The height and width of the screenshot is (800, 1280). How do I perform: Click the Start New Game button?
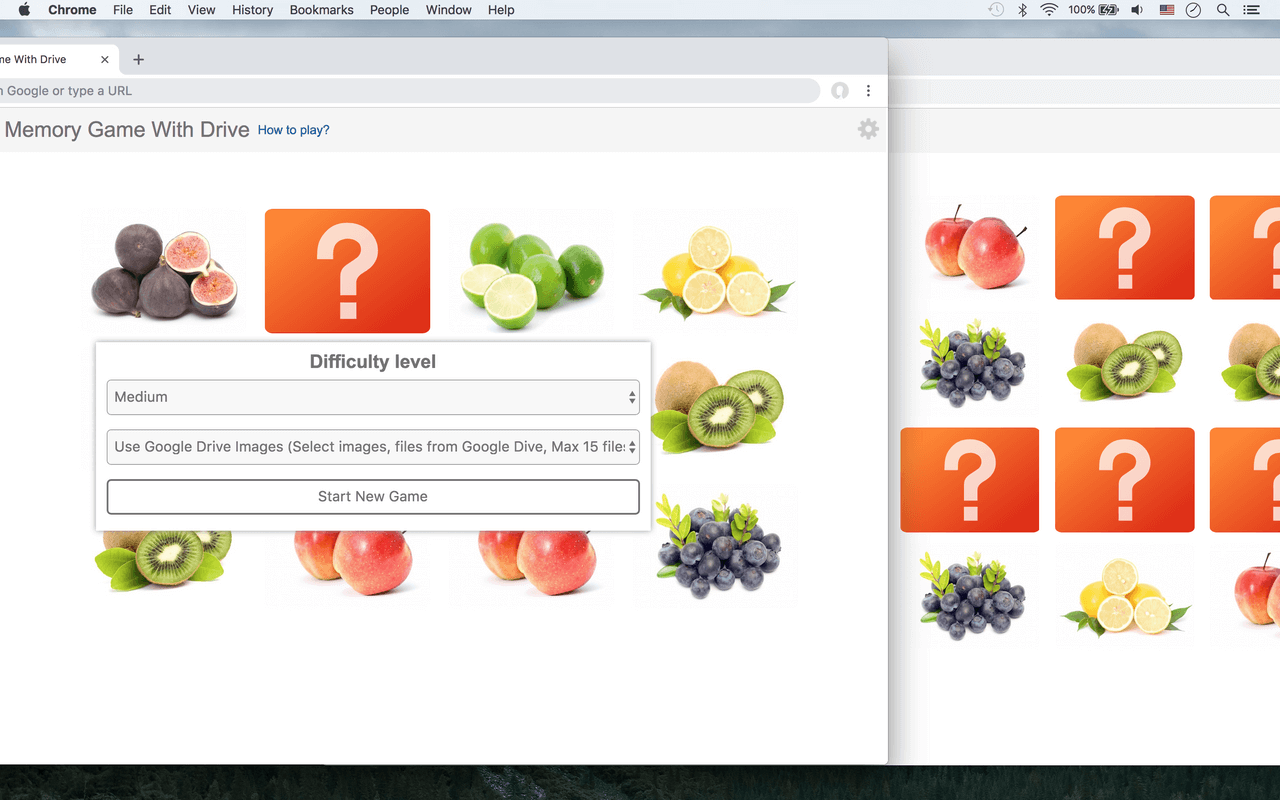(372, 497)
